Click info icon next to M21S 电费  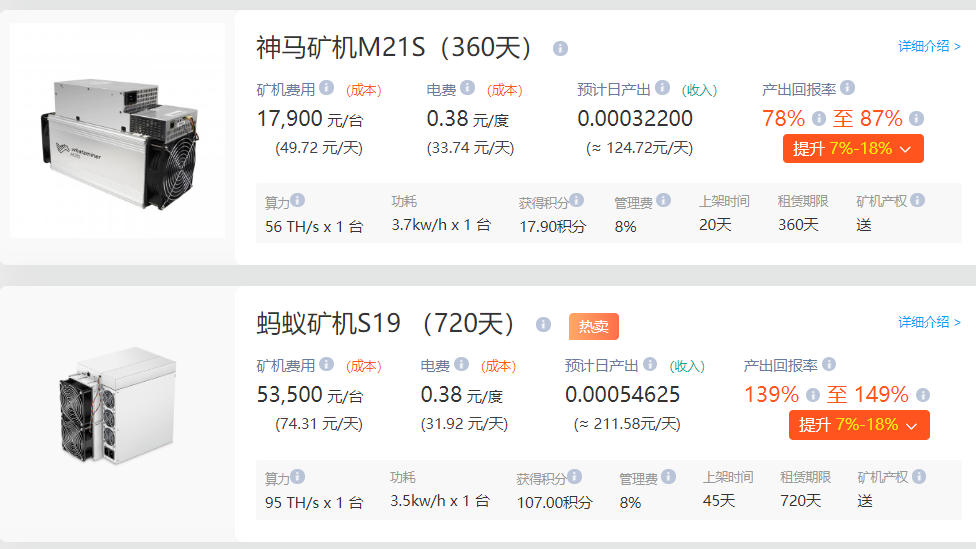click(x=467, y=88)
